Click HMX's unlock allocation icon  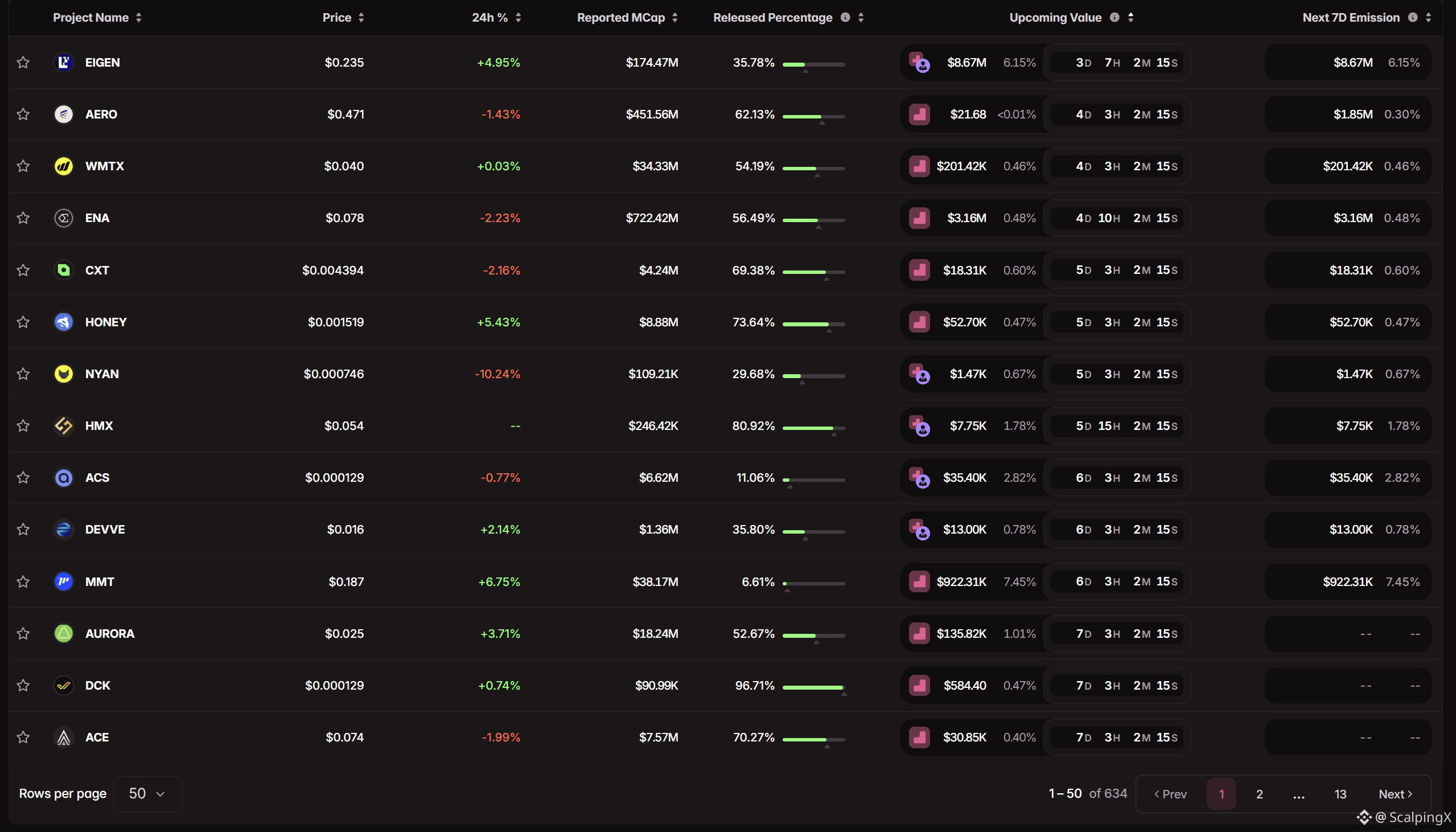(919, 426)
